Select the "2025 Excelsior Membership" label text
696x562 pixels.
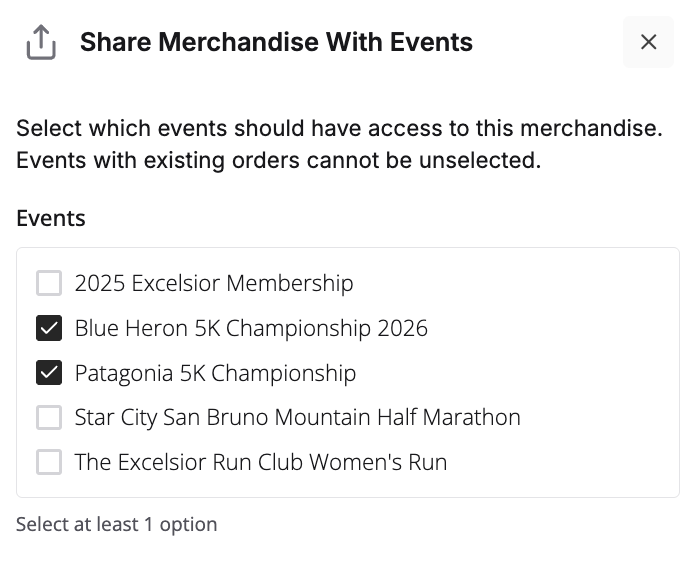(214, 283)
